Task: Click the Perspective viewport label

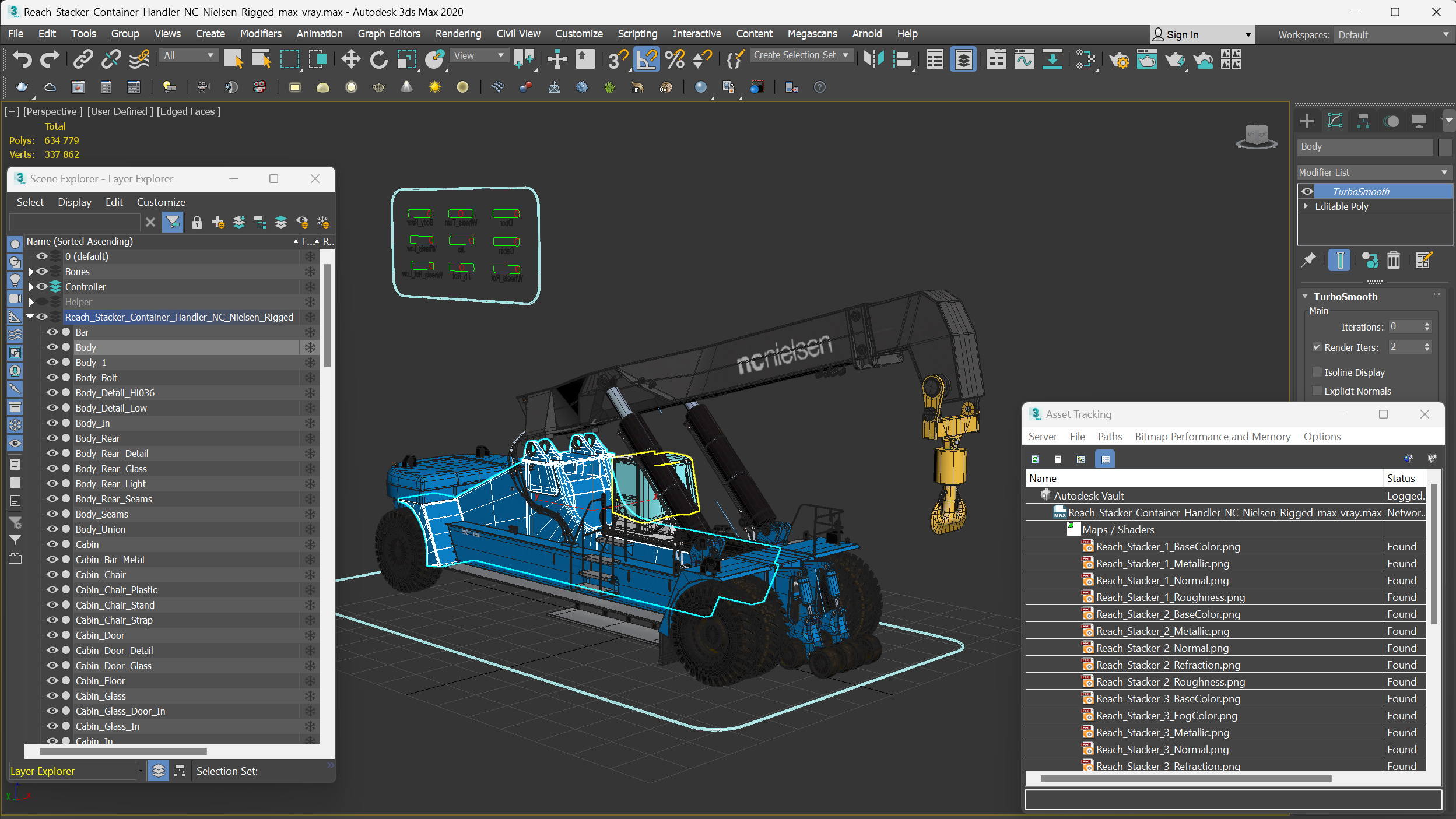Action: click(52, 111)
